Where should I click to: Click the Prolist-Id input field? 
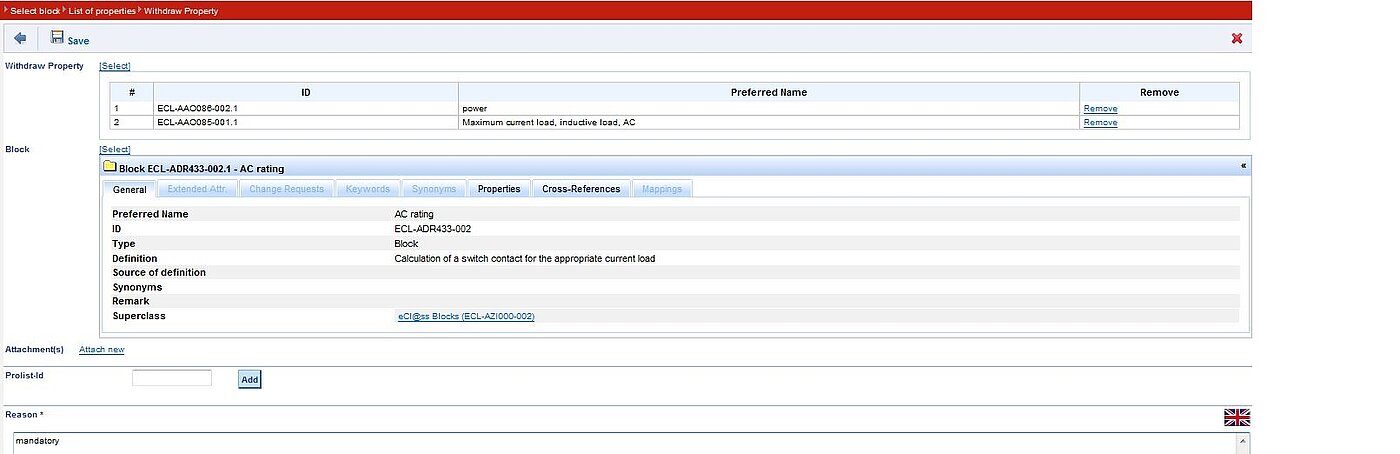[x=172, y=378]
